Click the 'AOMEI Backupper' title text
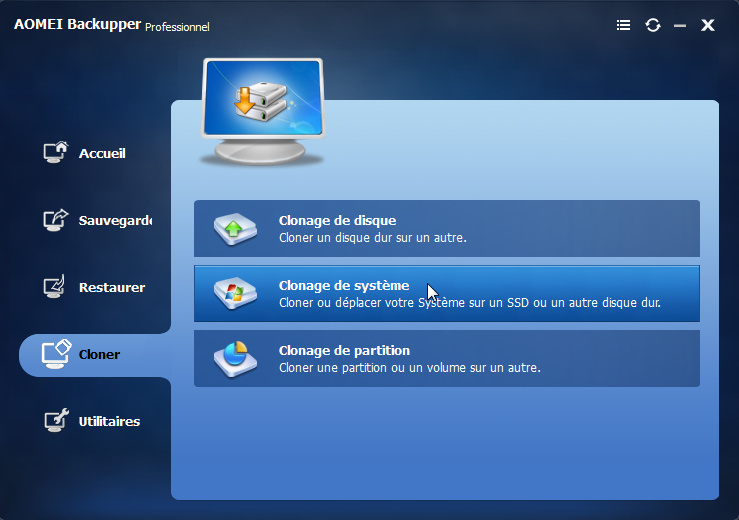Image resolution: width=739 pixels, height=520 pixels. pyautogui.click(x=77, y=24)
